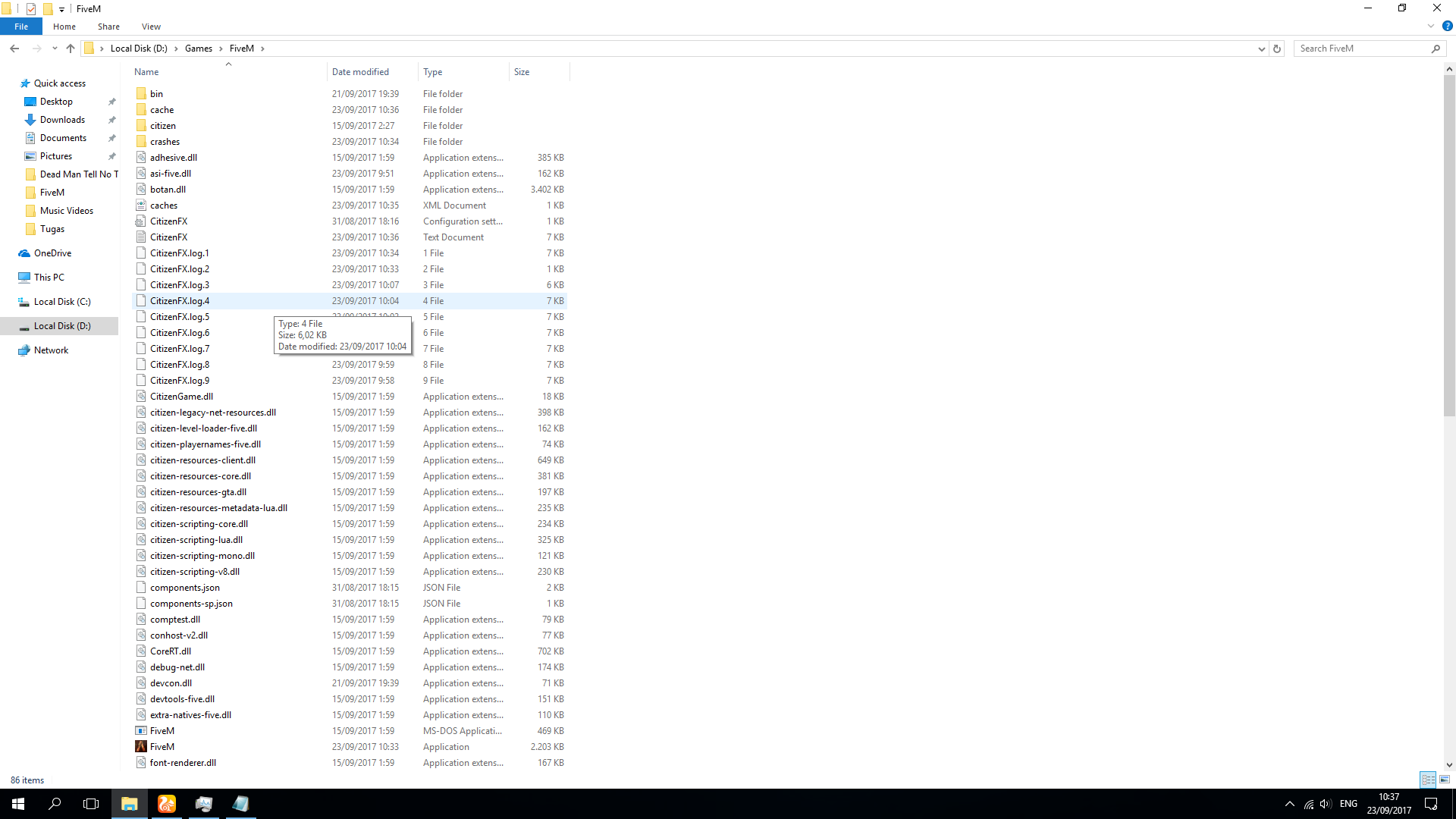This screenshot has width=1456, height=819.
Task: Select Documents in the navigation pane
Action: pyautogui.click(x=63, y=138)
